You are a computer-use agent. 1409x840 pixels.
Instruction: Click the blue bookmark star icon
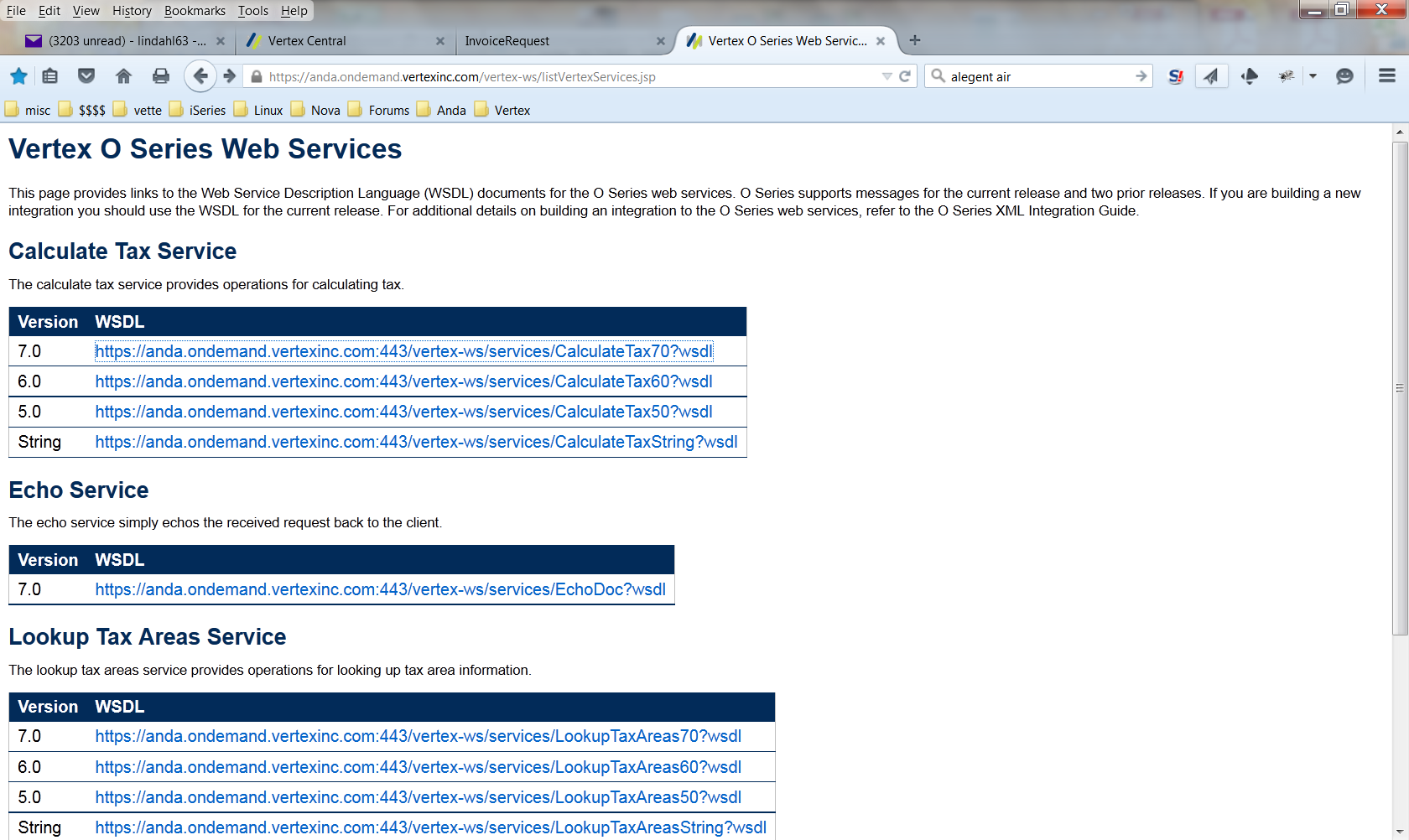(x=18, y=76)
